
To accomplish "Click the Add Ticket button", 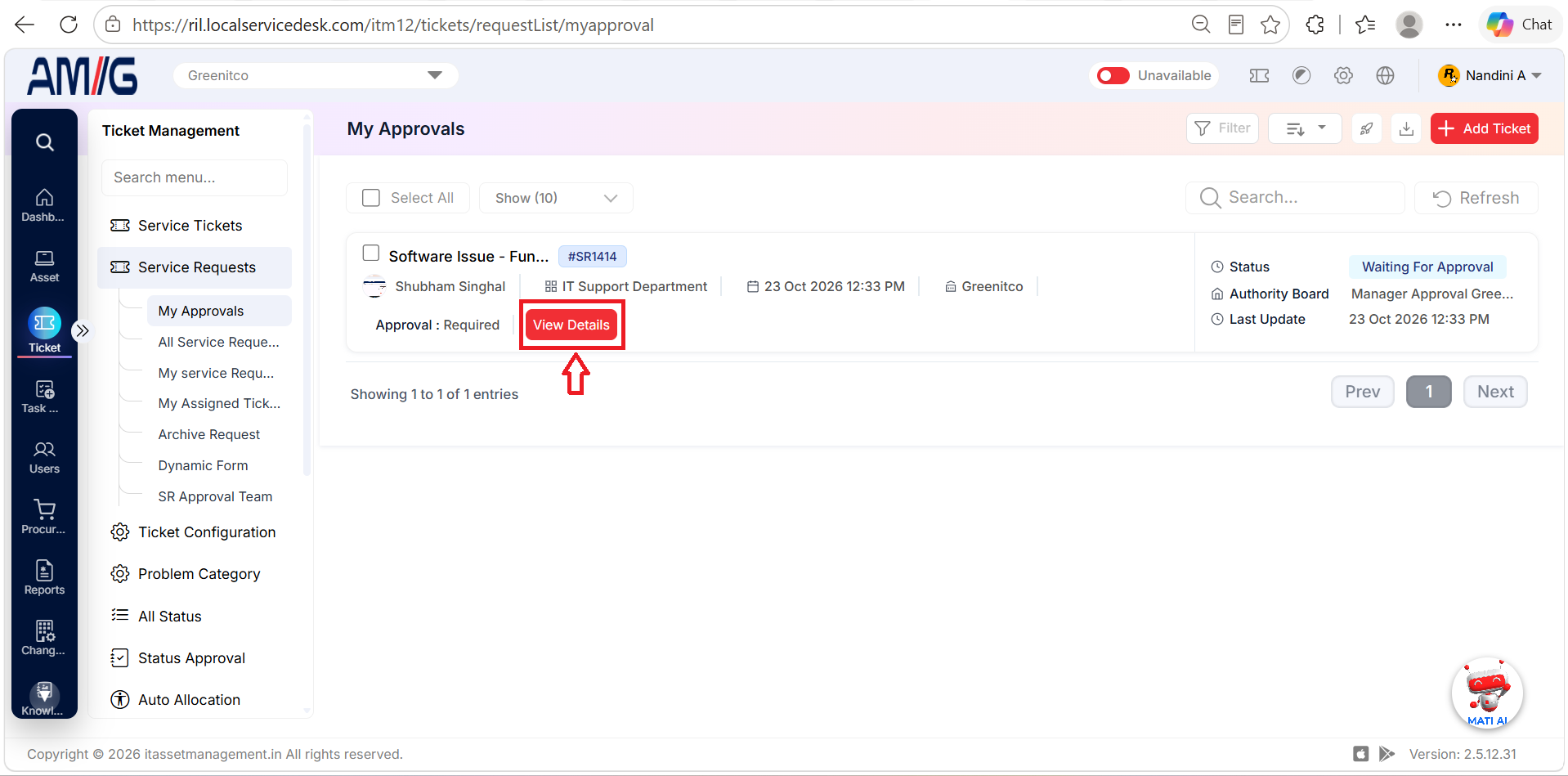I will pos(1484,128).
